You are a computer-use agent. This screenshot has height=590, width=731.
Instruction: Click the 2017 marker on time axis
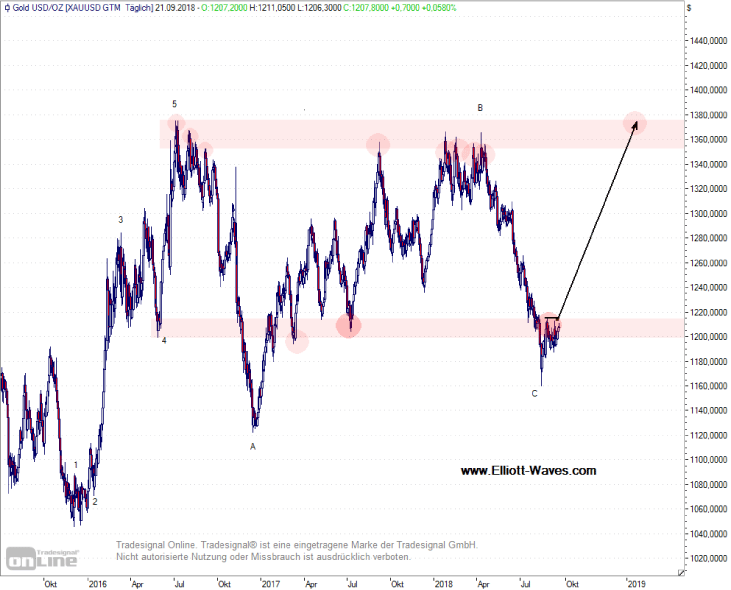[268, 582]
